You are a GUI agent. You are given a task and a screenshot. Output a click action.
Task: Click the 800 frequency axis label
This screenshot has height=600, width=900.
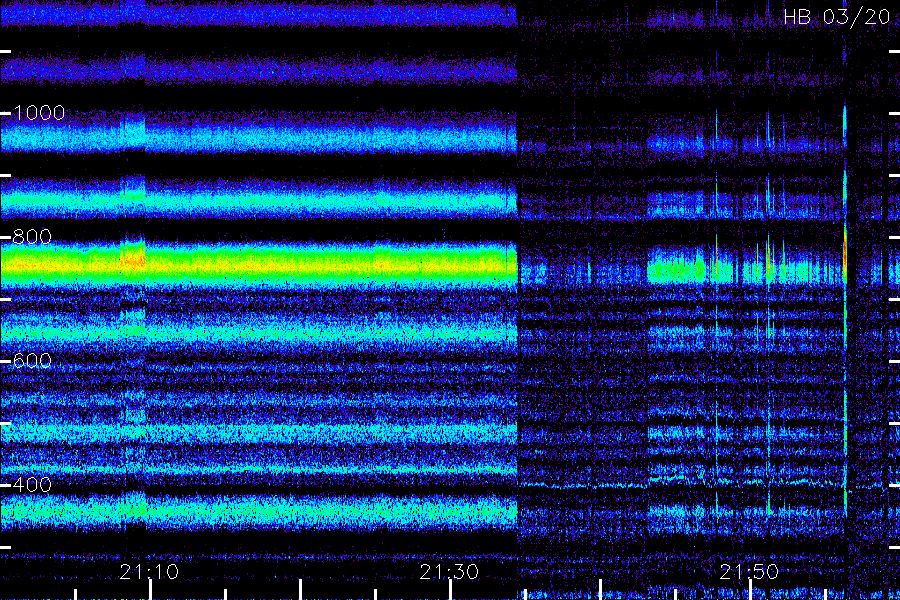point(32,237)
